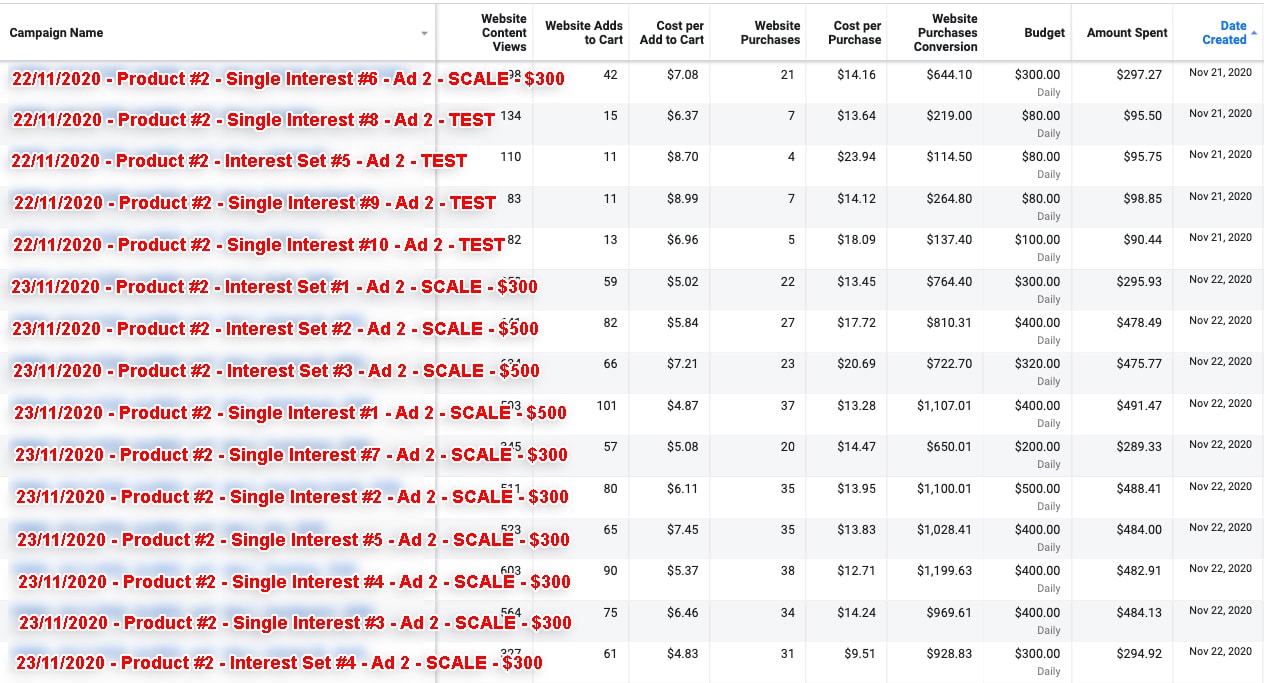Open the Single Interest #6 SCALE $300 campaign
Viewport: 1264px width, 683px height.
click(x=288, y=79)
